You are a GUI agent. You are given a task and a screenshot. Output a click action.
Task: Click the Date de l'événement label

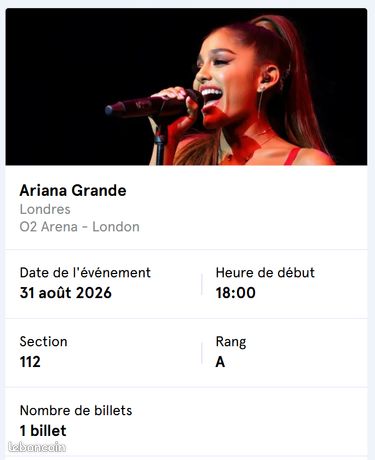pos(85,273)
